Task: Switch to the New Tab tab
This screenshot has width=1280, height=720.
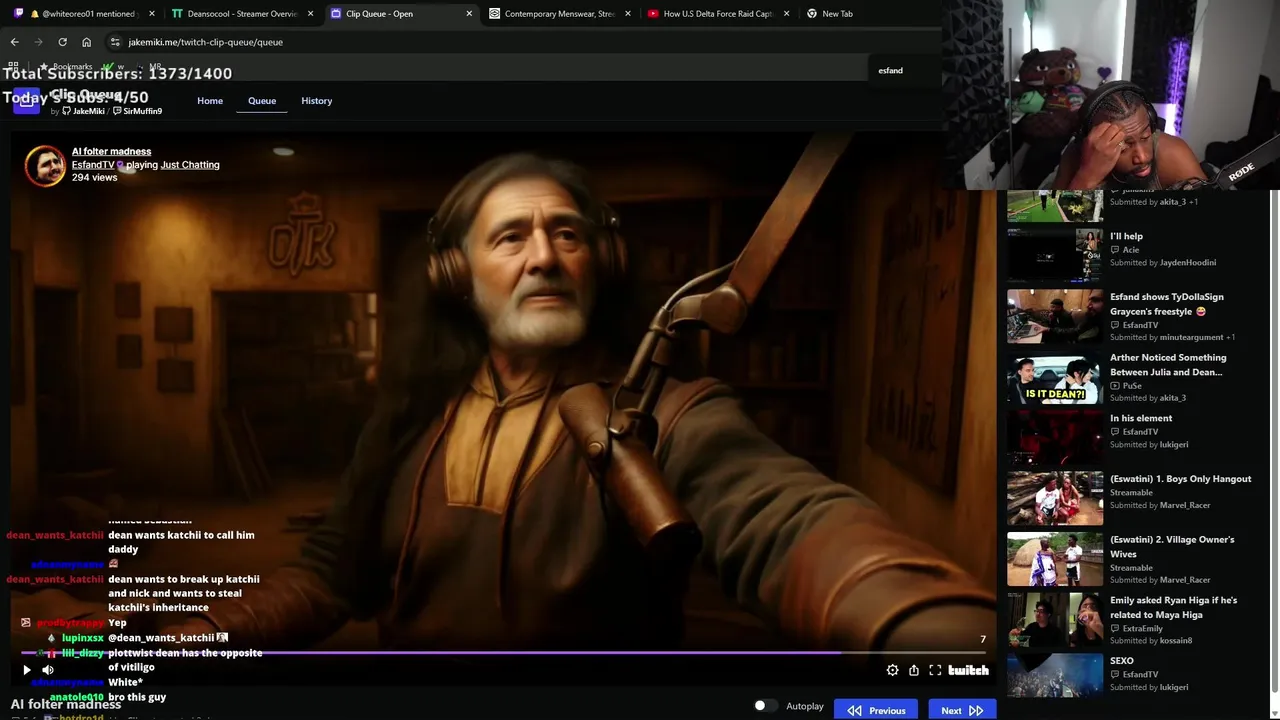Action: (x=838, y=14)
